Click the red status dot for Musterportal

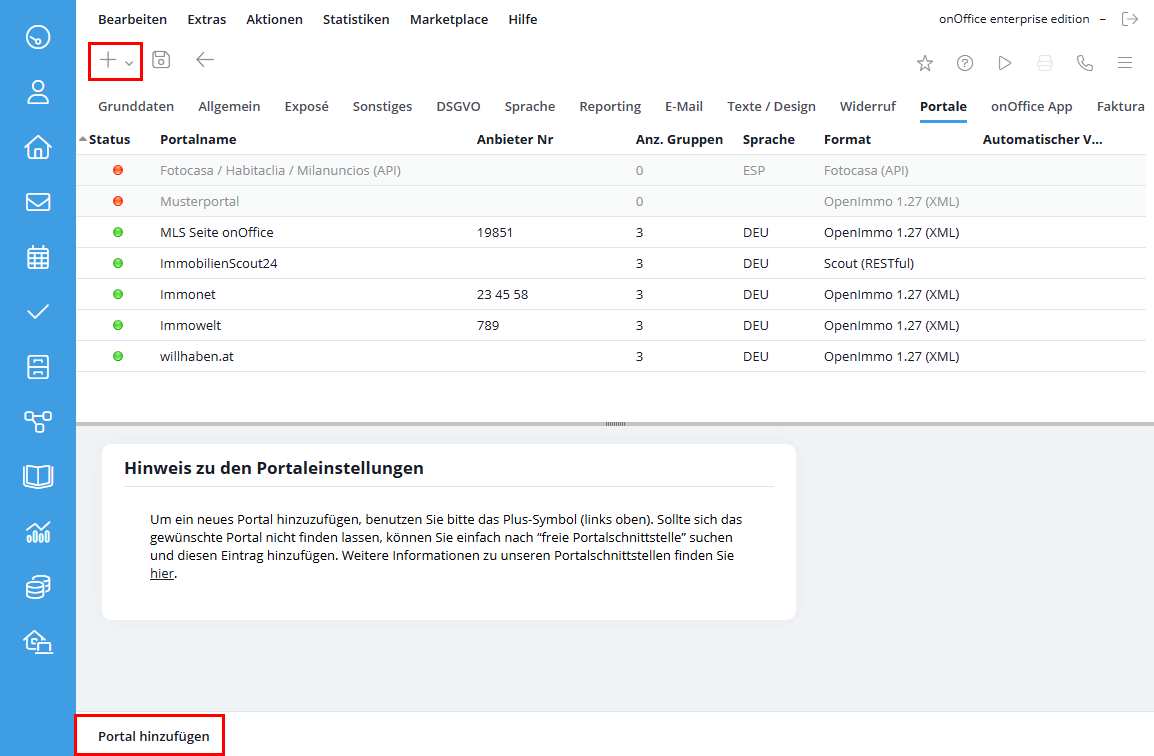pyautogui.click(x=118, y=201)
